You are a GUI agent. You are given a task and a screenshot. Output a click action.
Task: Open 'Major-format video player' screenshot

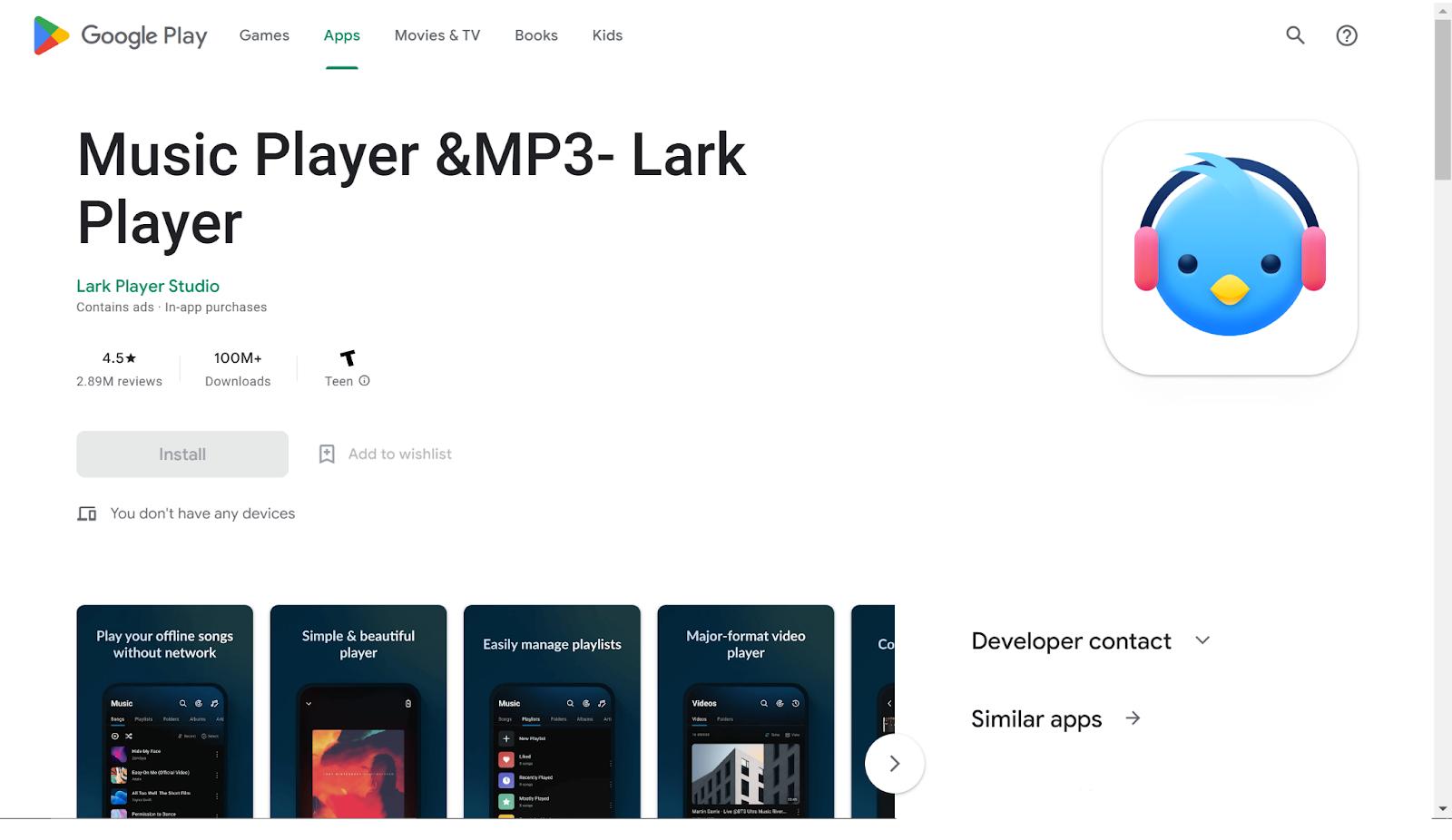tap(746, 712)
